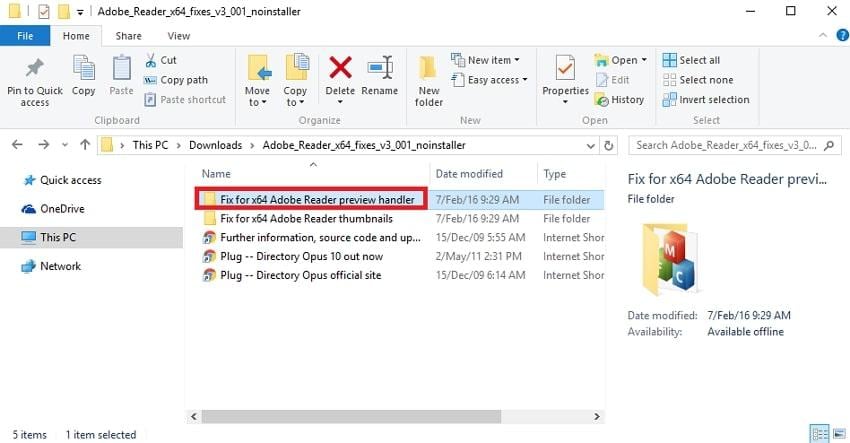Image resolution: width=850 pixels, height=443 pixels.
Task: Click the Copy ribbon icon
Action: [83, 68]
